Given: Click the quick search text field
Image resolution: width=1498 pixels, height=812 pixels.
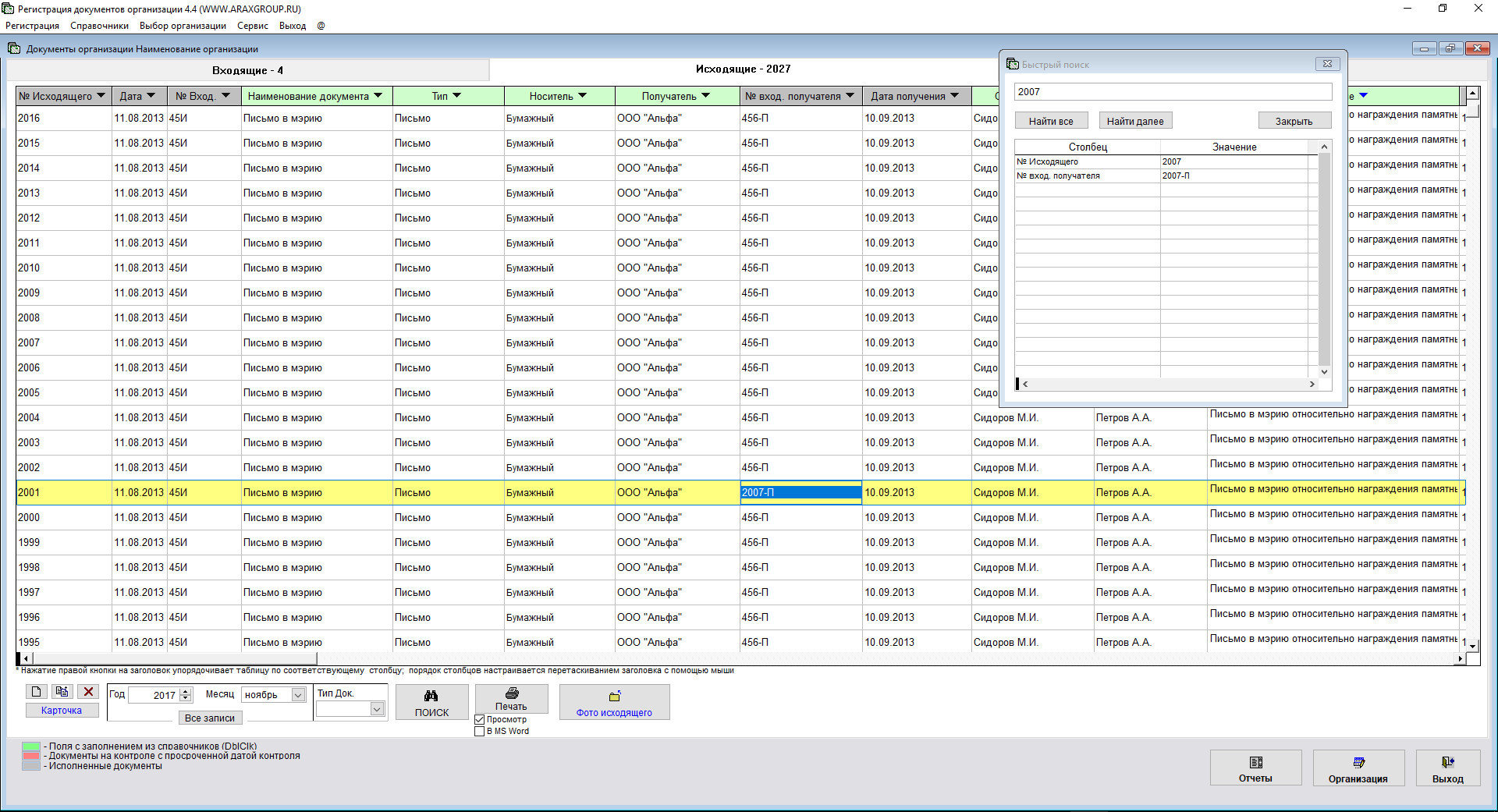Looking at the screenshot, I should pyautogui.click(x=1172, y=92).
